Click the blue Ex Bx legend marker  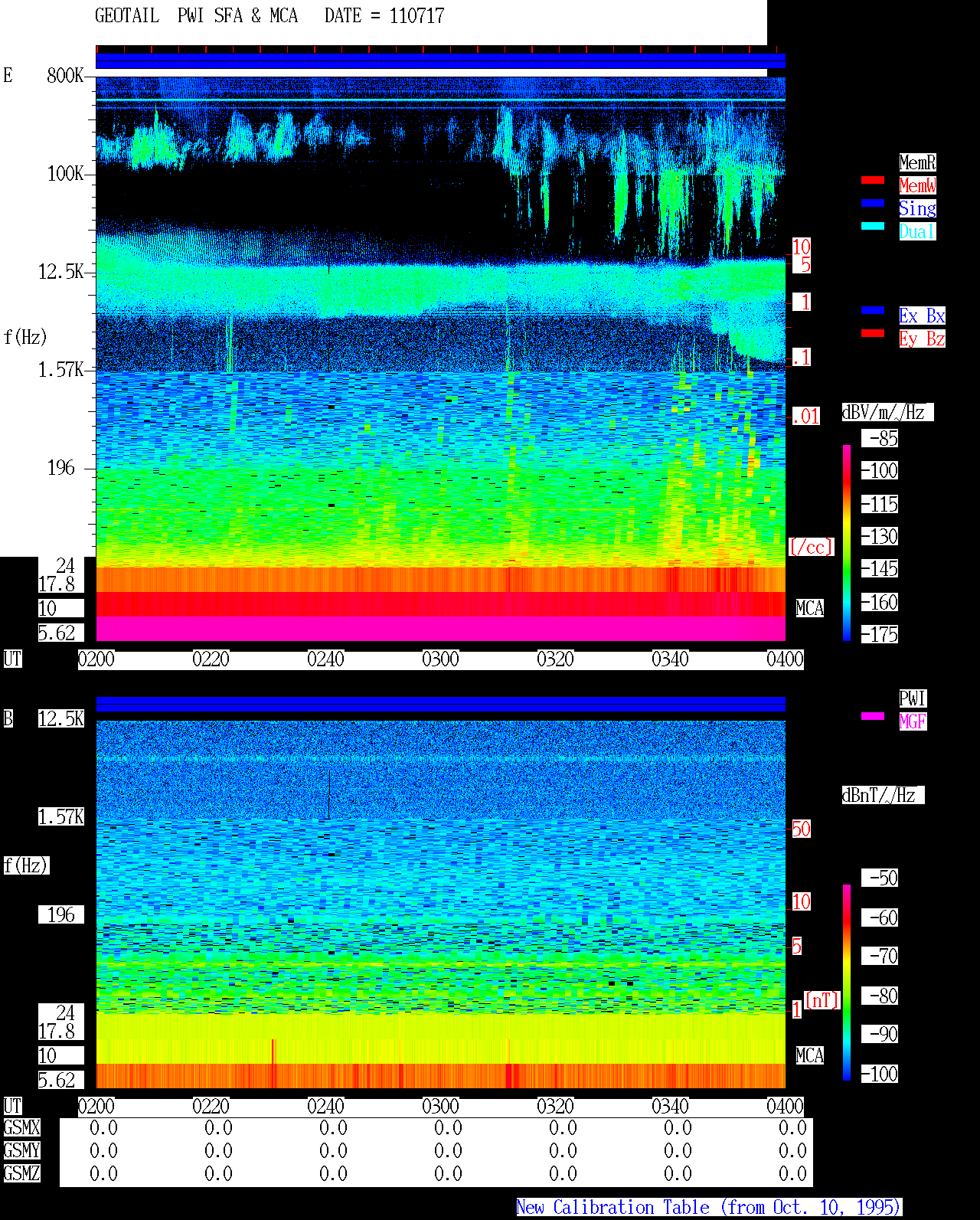point(873,311)
